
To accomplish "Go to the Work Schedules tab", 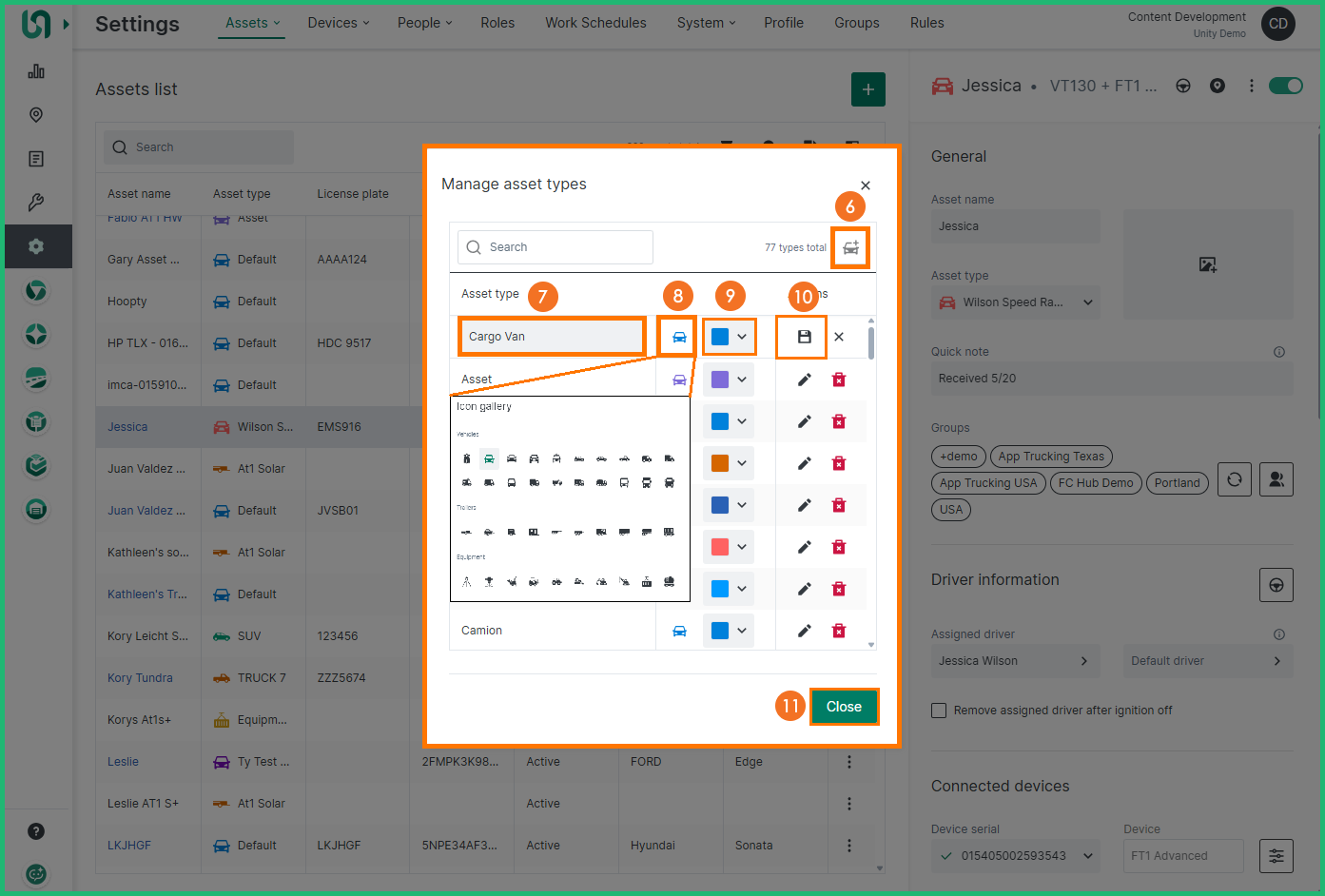I will [x=595, y=23].
